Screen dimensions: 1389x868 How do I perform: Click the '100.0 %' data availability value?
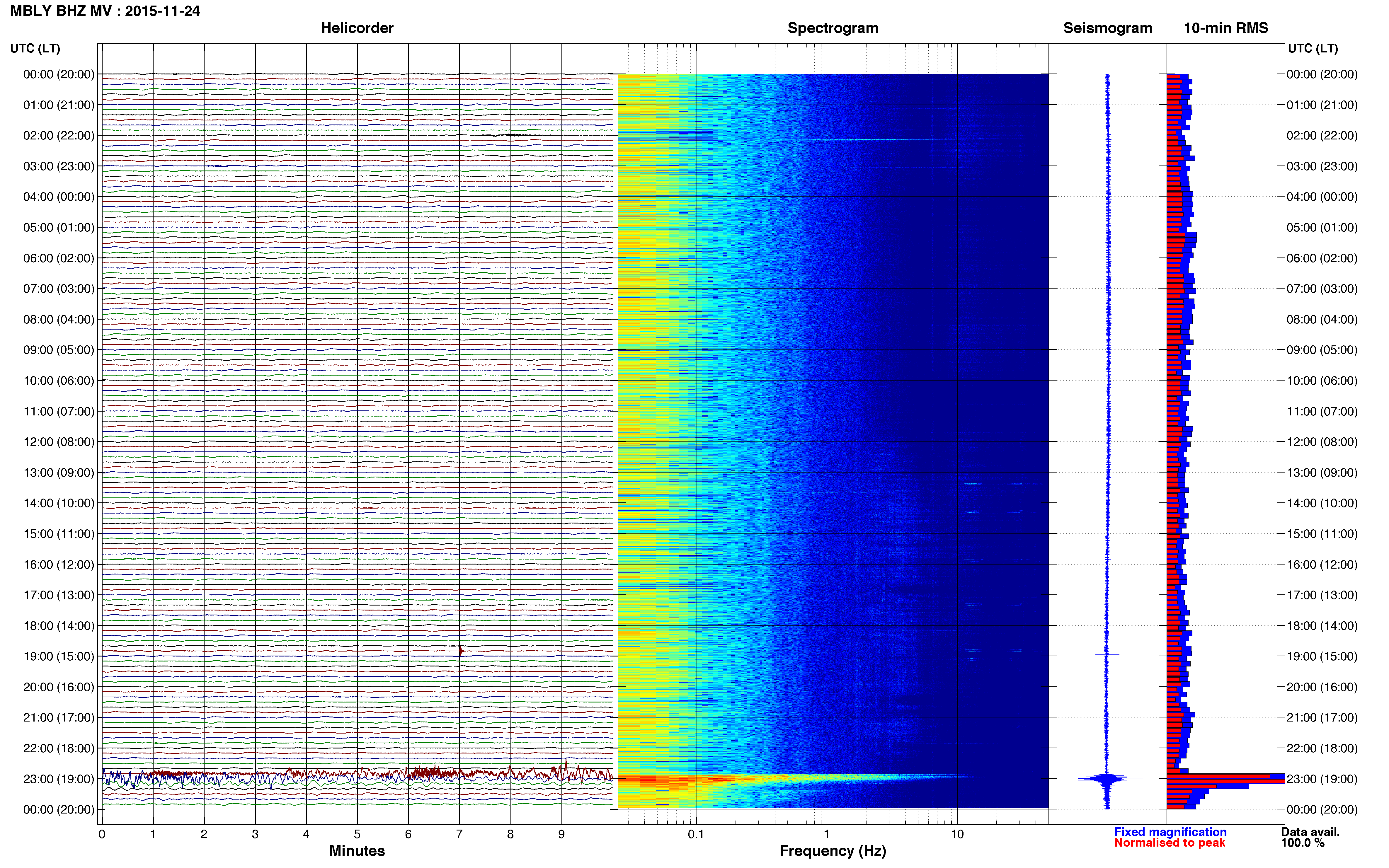(x=1302, y=843)
